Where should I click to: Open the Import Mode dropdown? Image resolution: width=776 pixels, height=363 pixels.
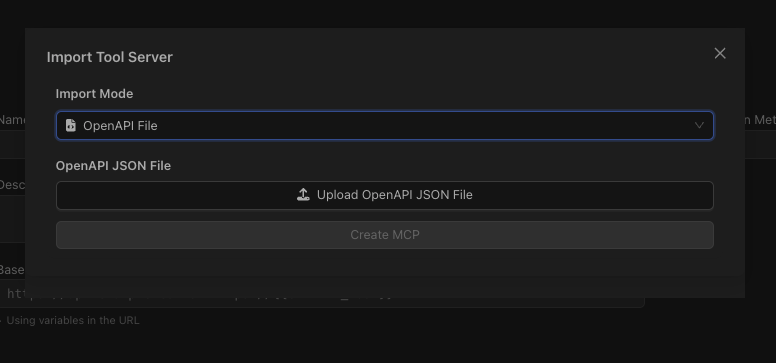(385, 125)
